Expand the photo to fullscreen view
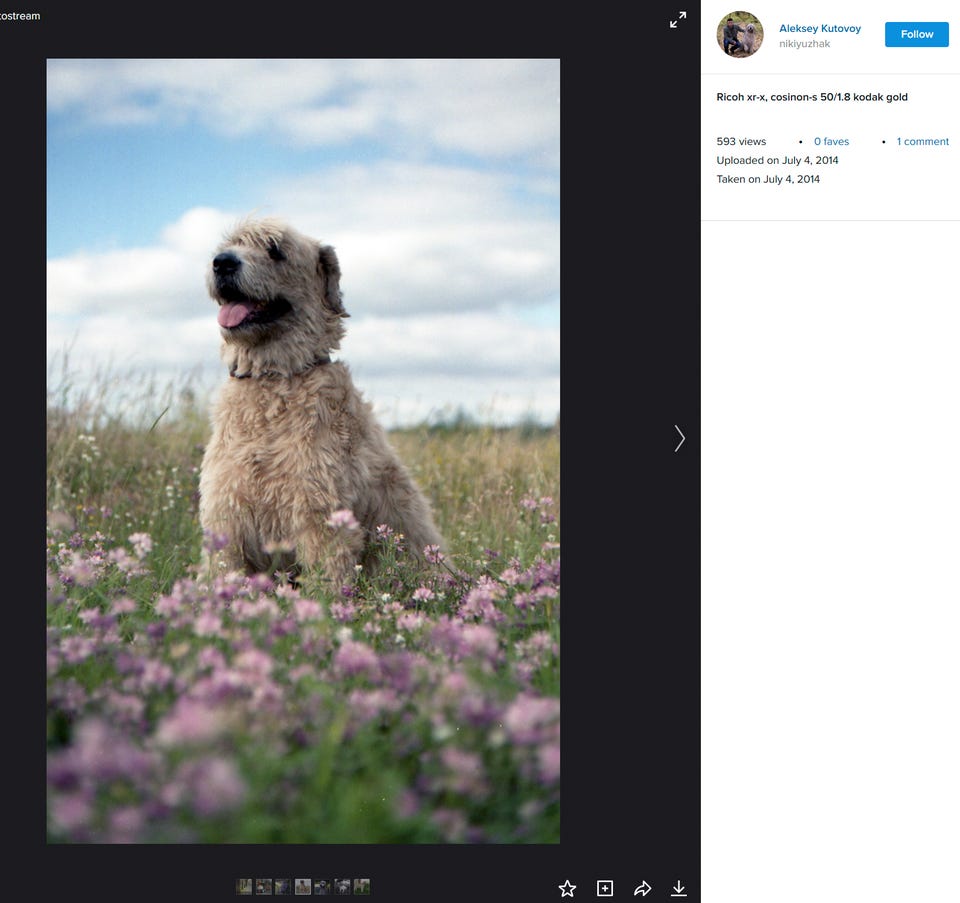 click(678, 20)
